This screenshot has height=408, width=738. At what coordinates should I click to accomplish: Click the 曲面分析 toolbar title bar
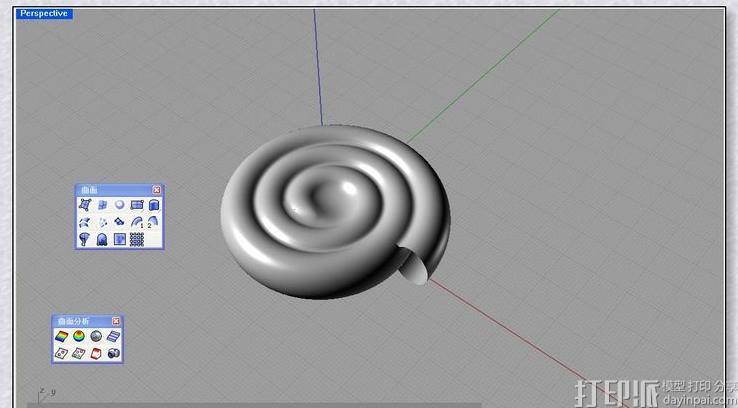[87, 321]
